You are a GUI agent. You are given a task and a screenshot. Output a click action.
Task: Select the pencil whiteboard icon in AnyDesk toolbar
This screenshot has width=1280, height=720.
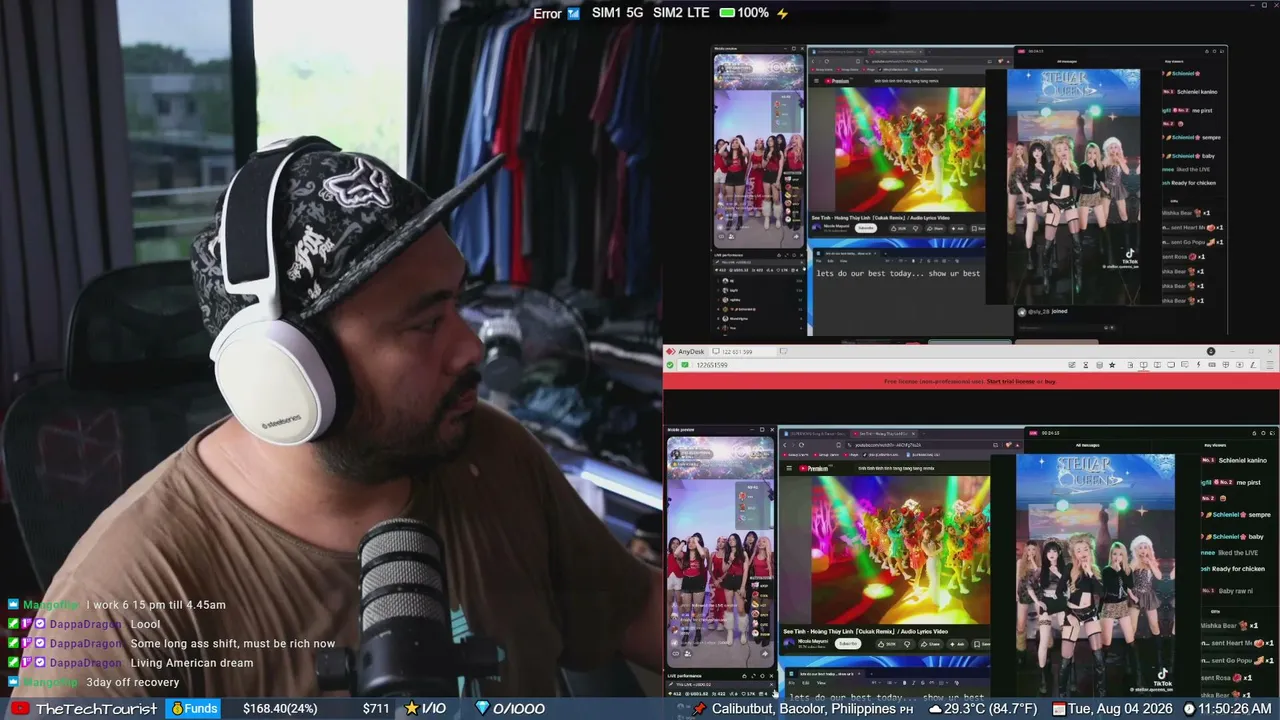click(x=1253, y=365)
